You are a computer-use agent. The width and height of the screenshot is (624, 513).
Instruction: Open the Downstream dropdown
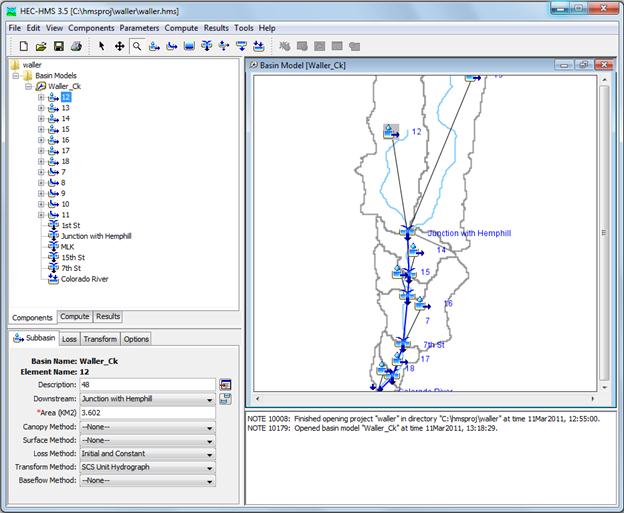210,398
